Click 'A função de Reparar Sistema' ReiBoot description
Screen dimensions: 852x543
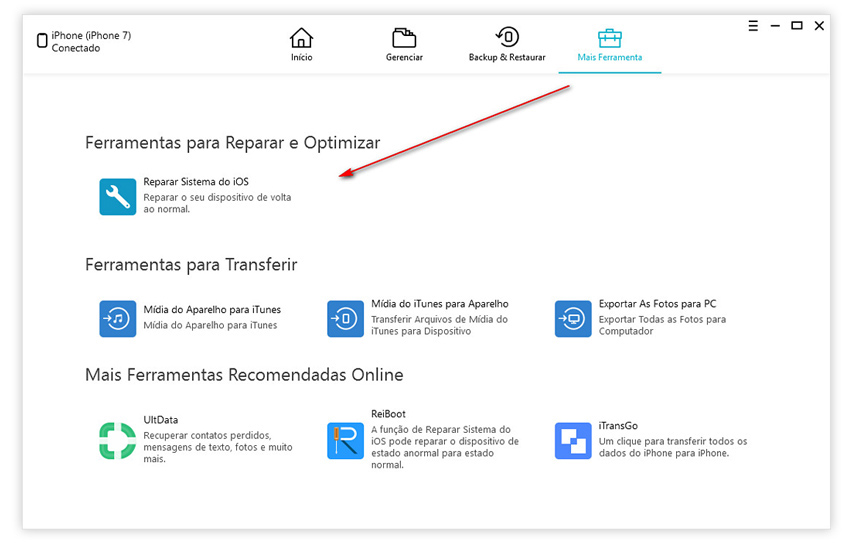(444, 447)
